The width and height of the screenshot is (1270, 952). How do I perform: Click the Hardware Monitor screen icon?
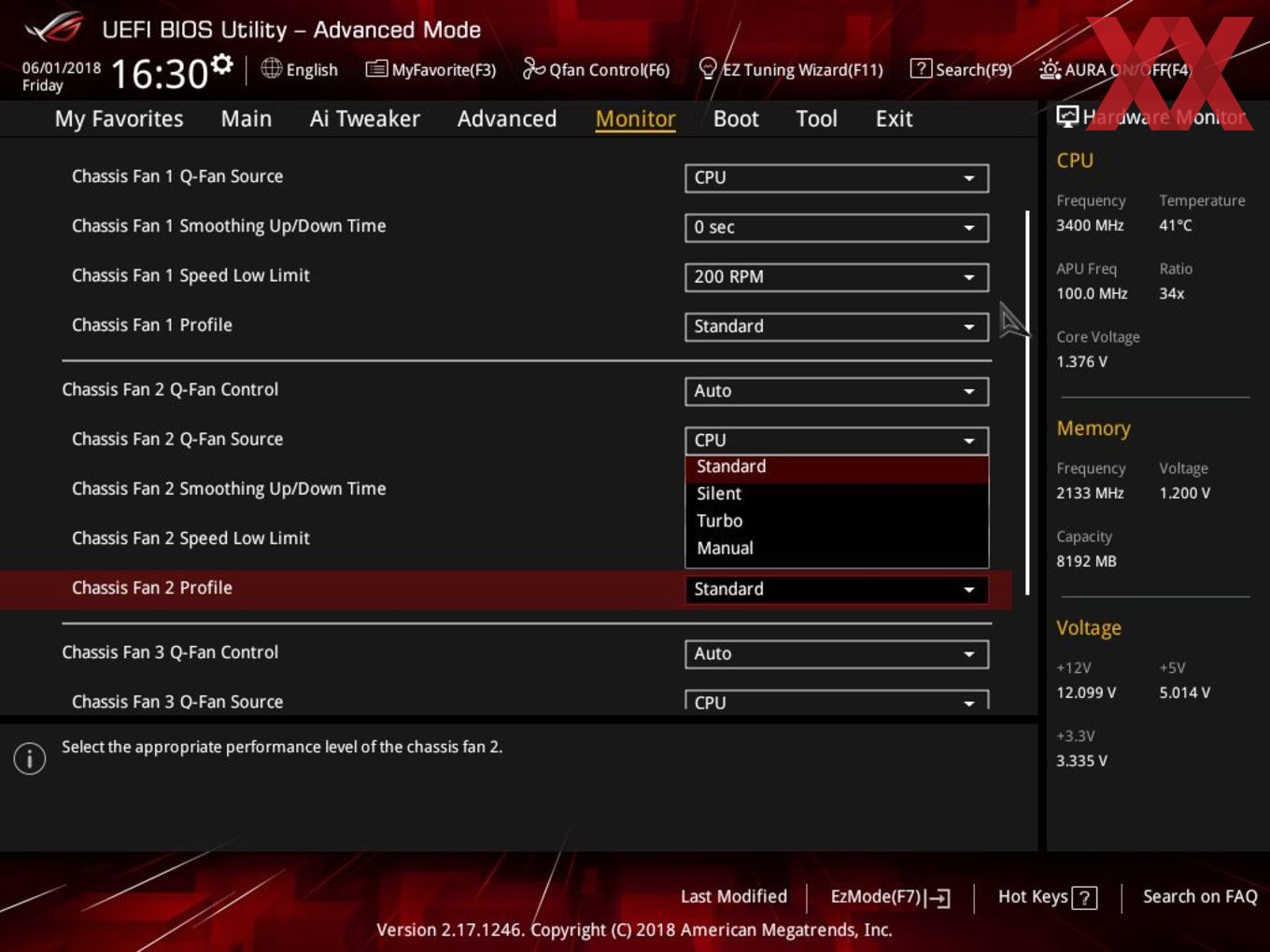pyautogui.click(x=1066, y=116)
